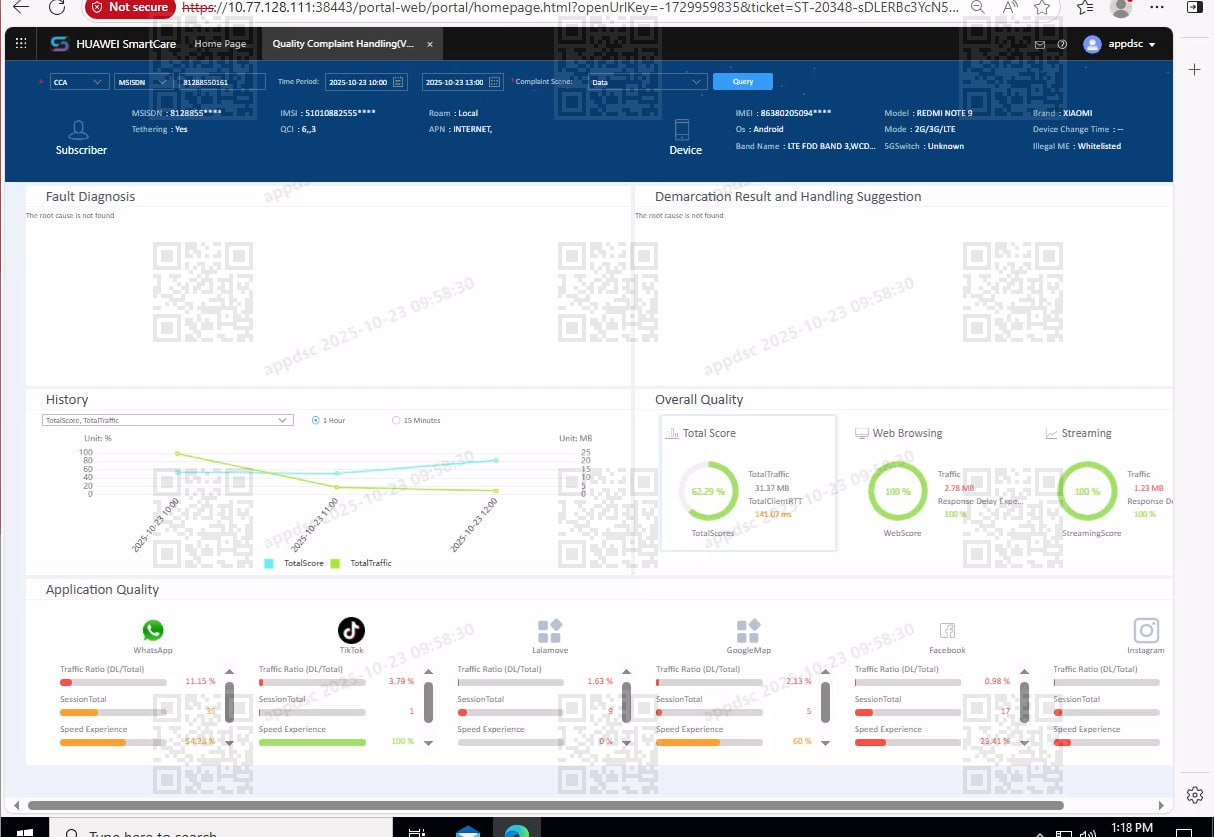Click WhatsApp Speed Experience progress bar
The width and height of the screenshot is (1214, 837).
(x=113, y=742)
